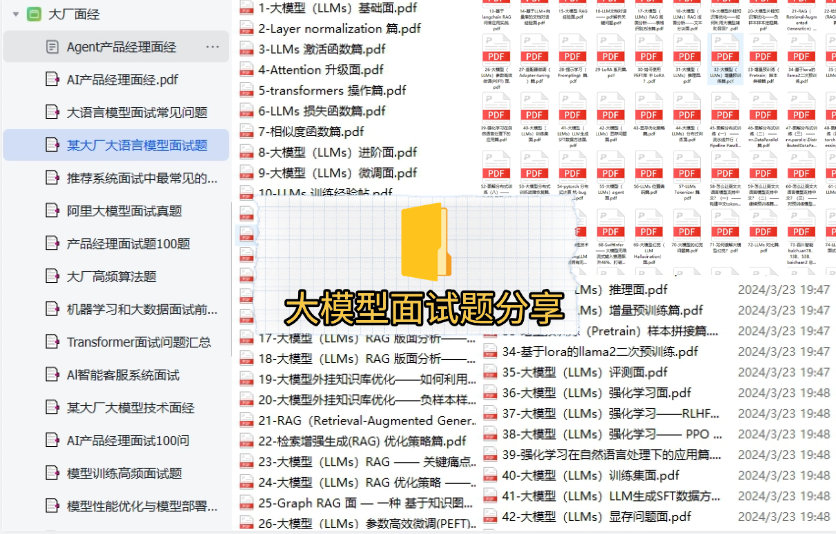Select file 21-RAG (Retrieval-Augmented Gener..
This screenshot has height=534, width=836.
click(367, 420)
